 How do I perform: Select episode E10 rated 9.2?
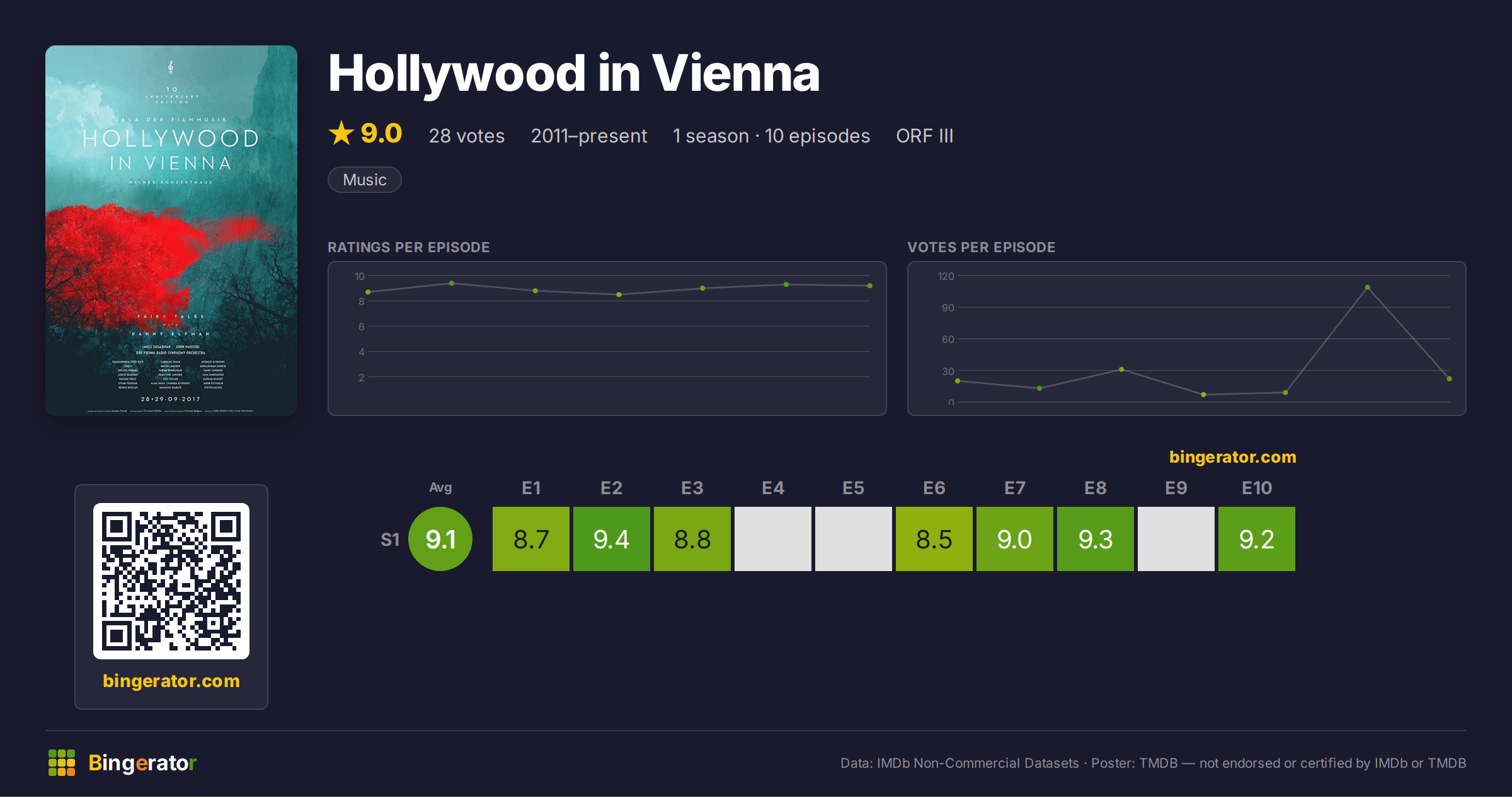[1257, 539]
